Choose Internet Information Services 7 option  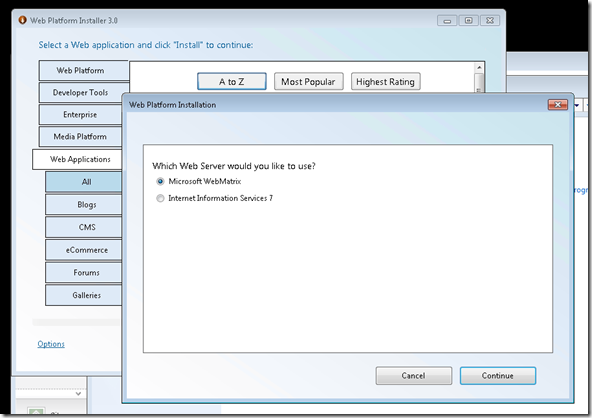(160, 198)
